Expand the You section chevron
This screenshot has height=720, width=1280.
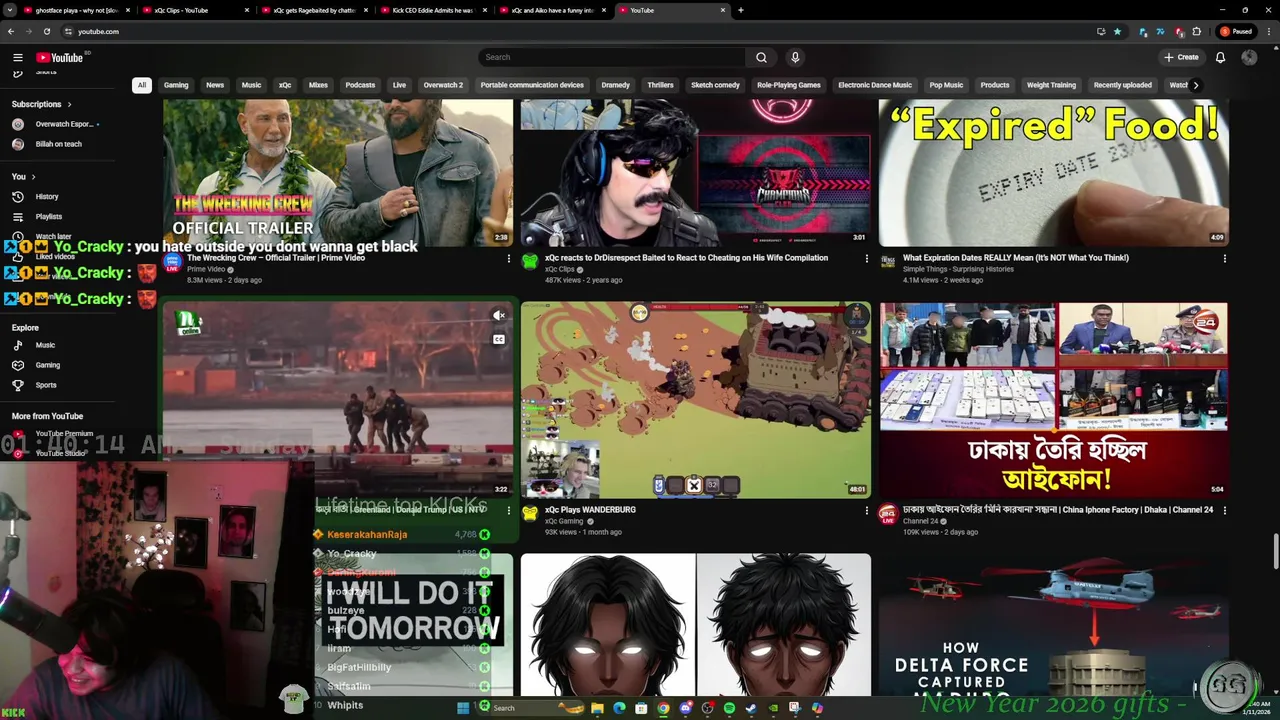(x=33, y=177)
